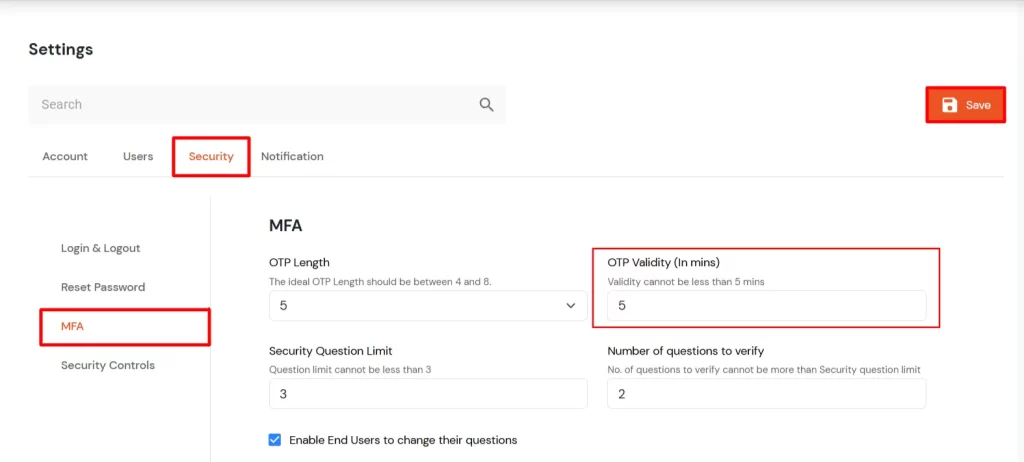Select the Security tab
The width and height of the screenshot is (1024, 462).
tap(211, 156)
